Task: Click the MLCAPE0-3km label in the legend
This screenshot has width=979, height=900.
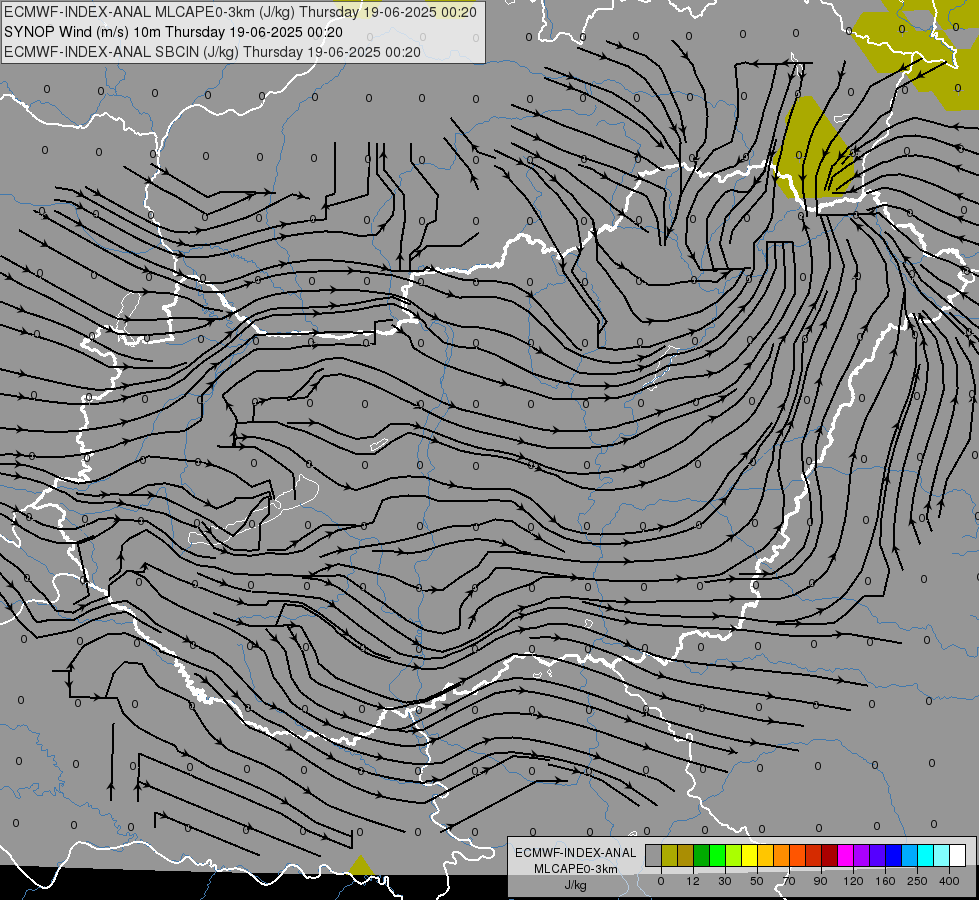Action: click(x=576, y=869)
